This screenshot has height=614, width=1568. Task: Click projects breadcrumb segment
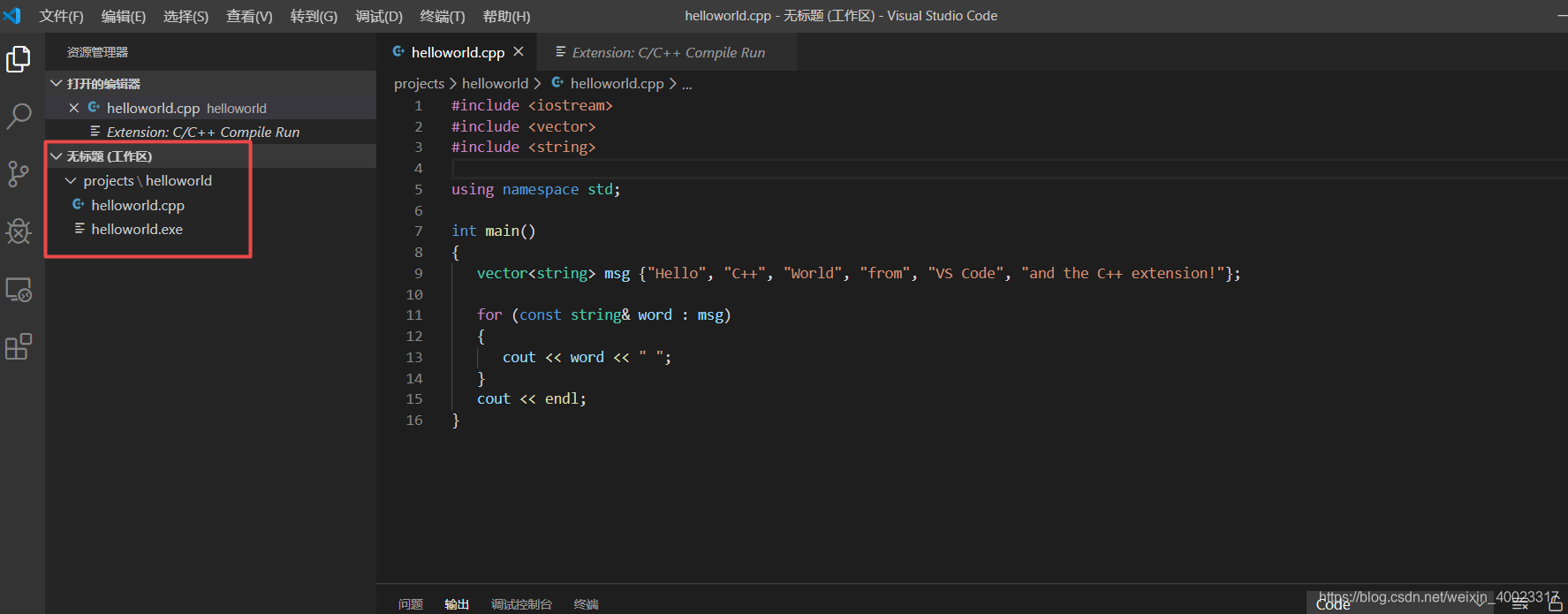[419, 83]
